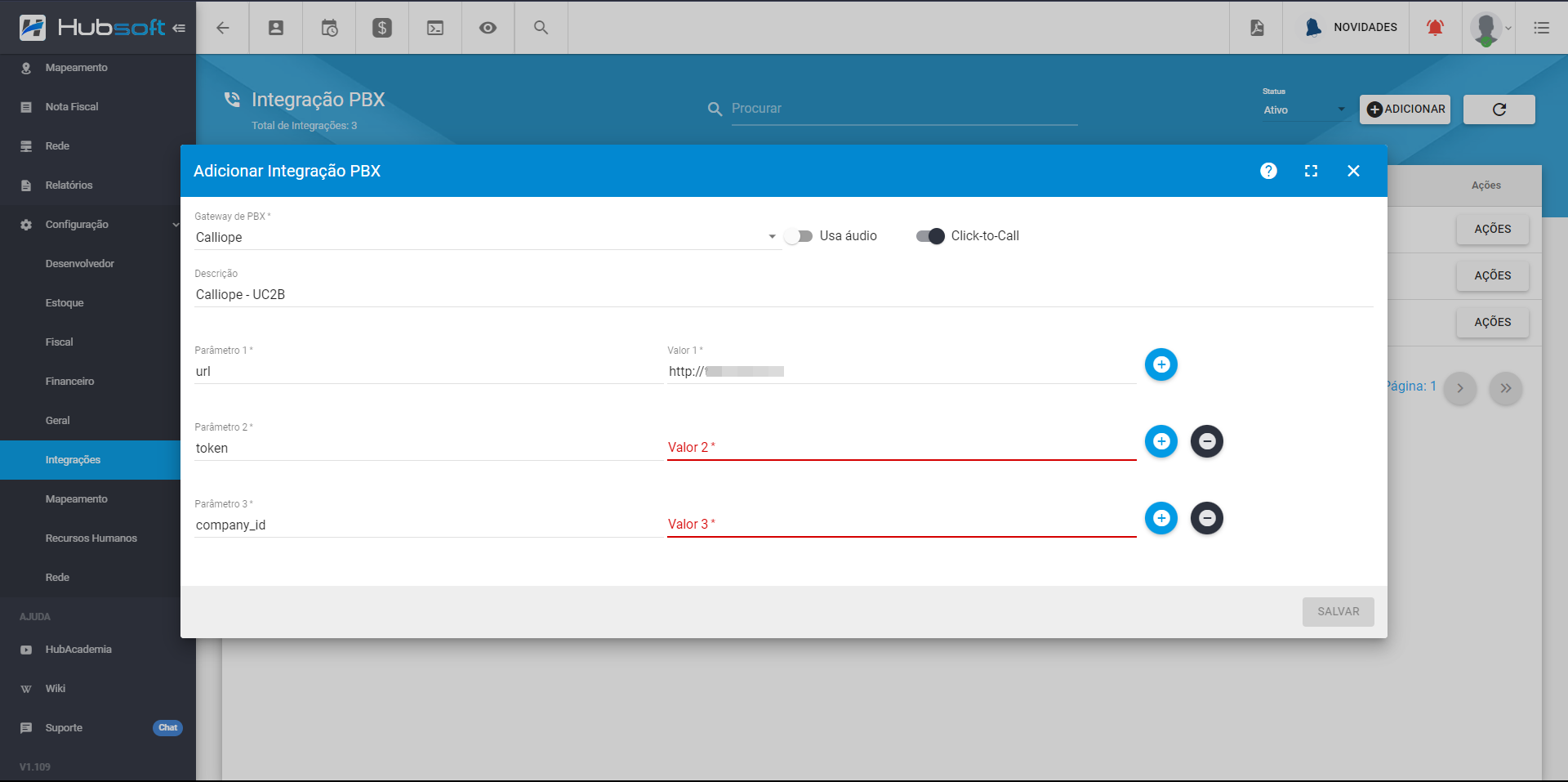The height and width of the screenshot is (782, 1568).
Task: Go back using the top toolbar arrow
Action: pos(222,28)
